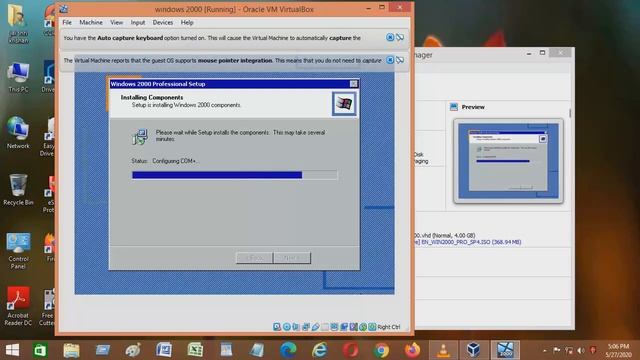Viewport: 640px width, 360px height.
Task: Click the CPU features status icon
Action: click(x=353, y=327)
